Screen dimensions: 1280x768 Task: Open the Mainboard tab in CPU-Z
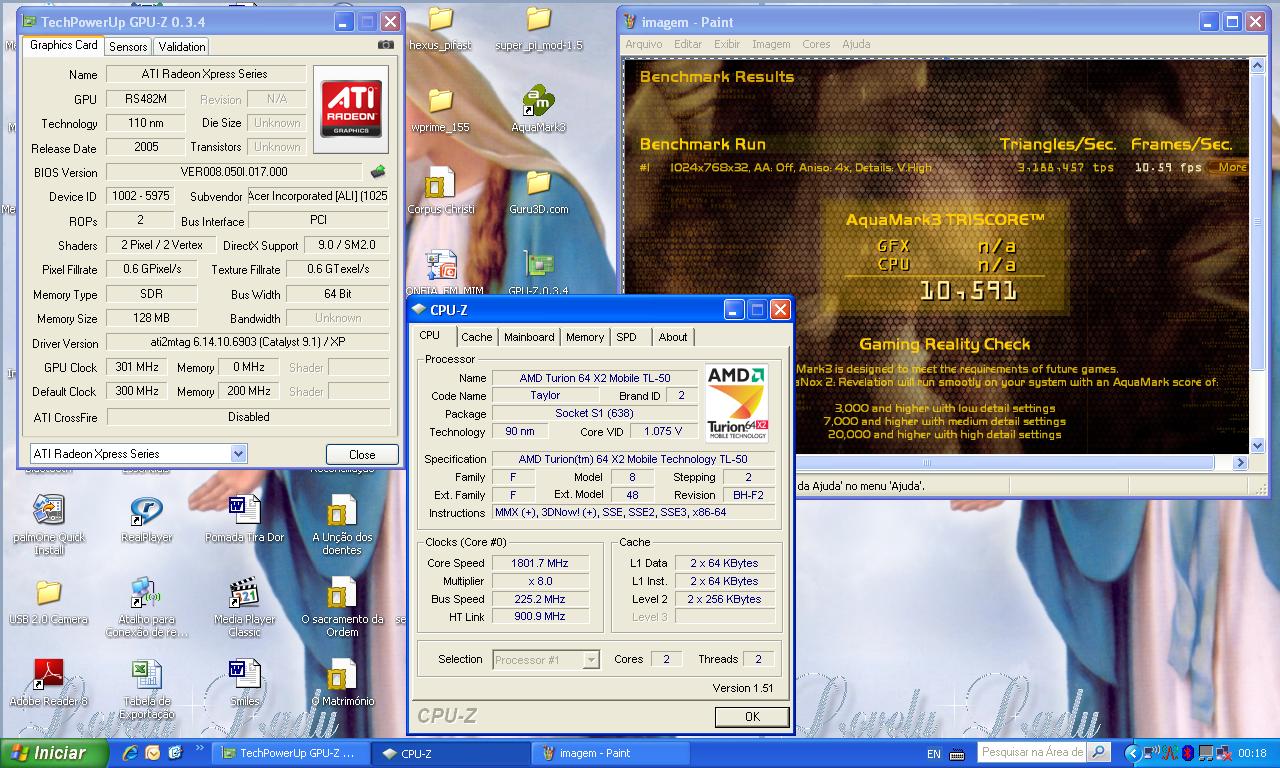529,337
